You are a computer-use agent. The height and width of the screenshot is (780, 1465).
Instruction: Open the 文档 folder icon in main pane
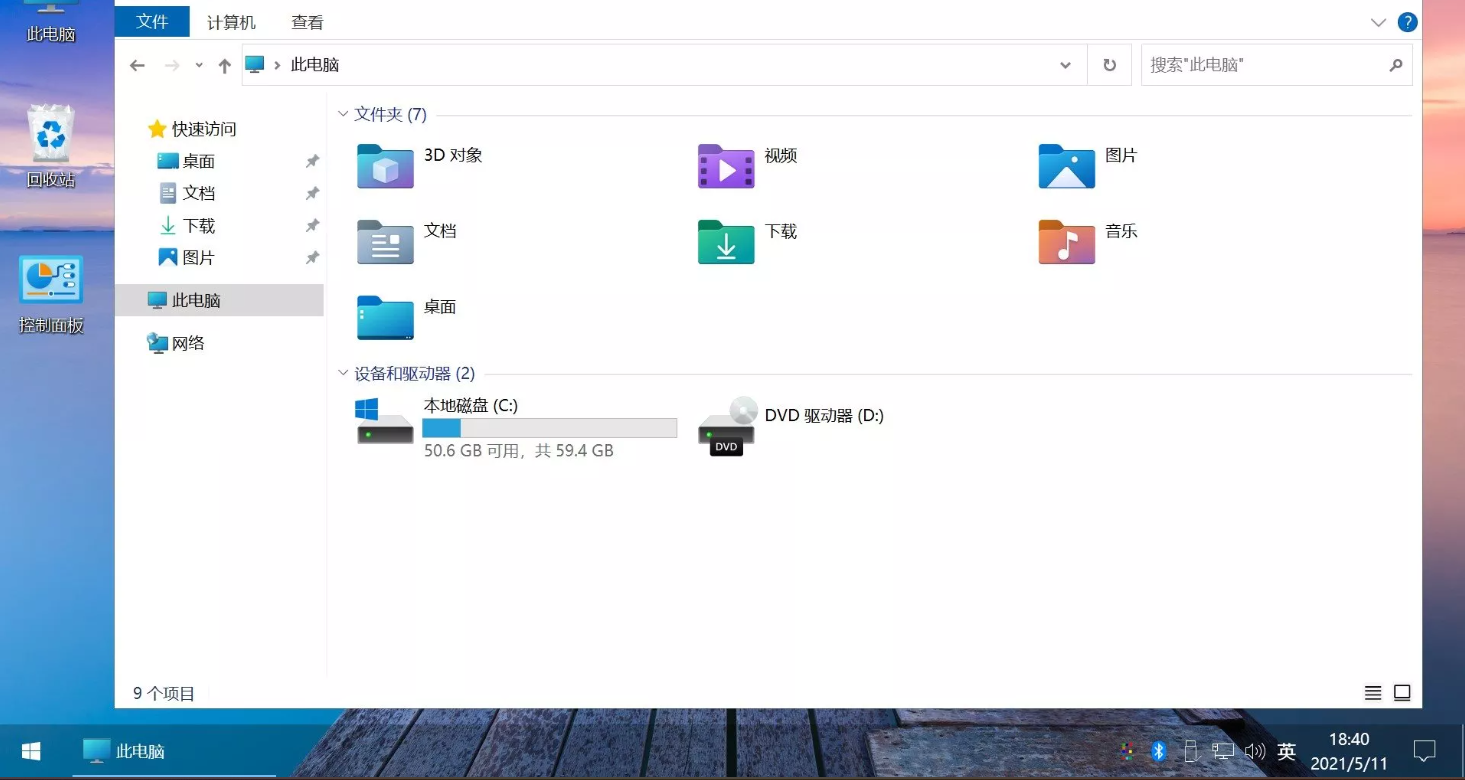click(x=385, y=241)
